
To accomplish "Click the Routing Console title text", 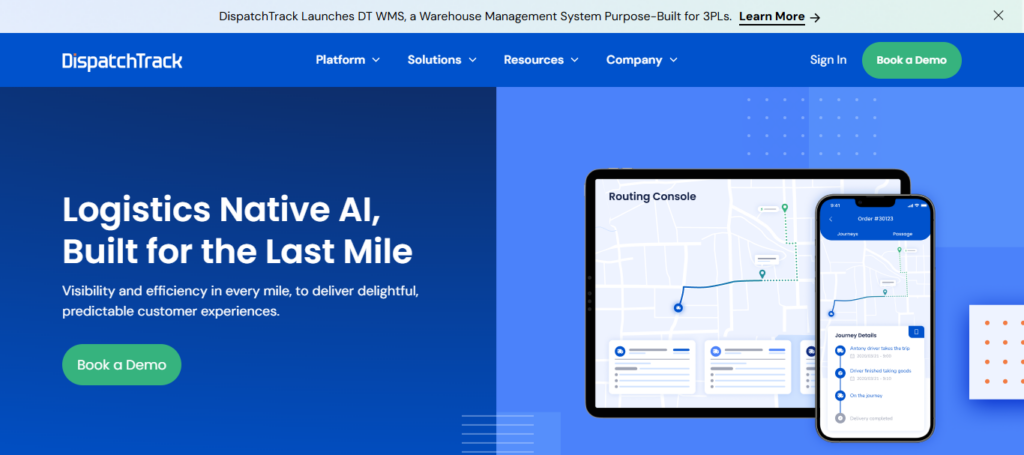I will point(652,196).
